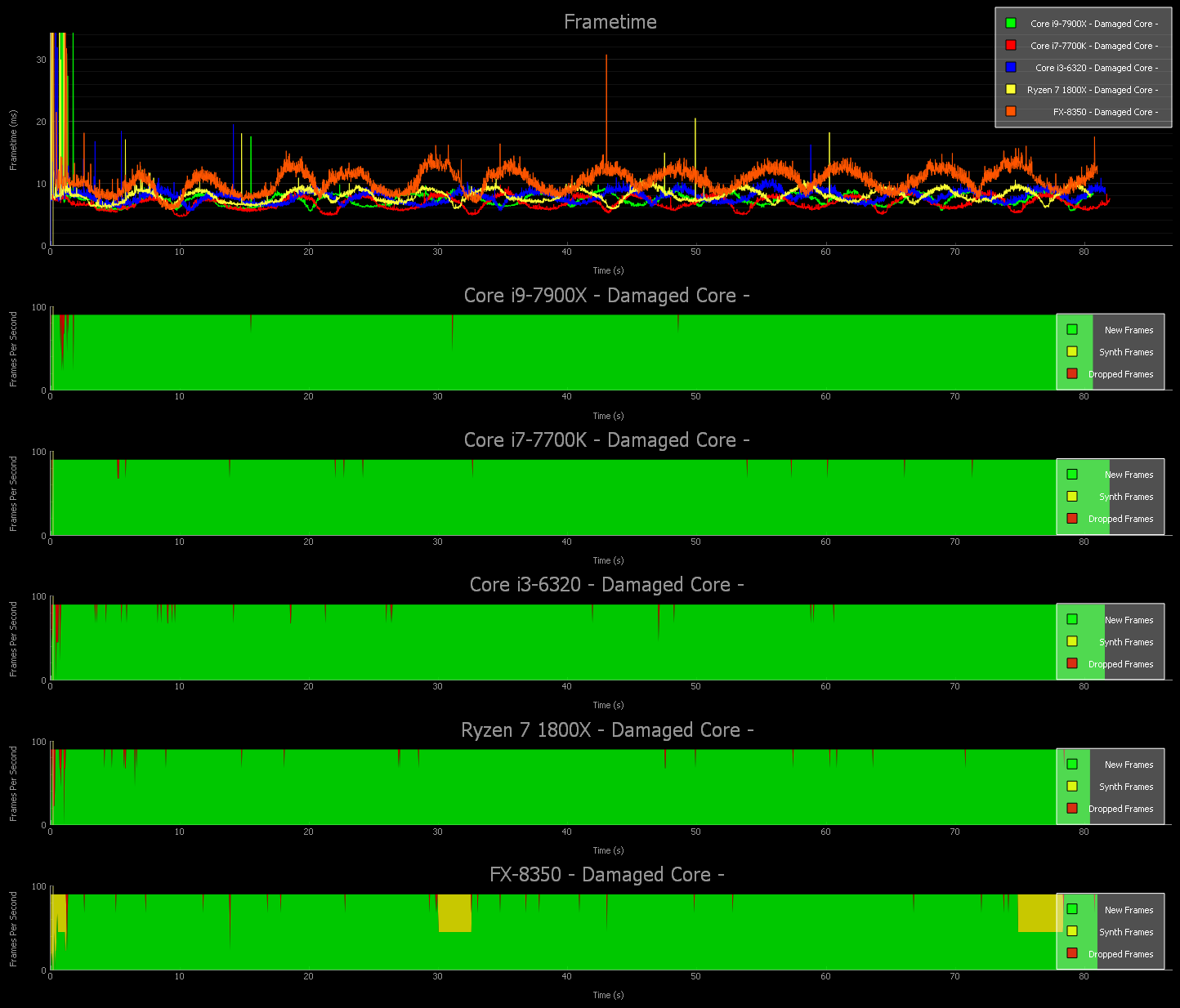Select the 'Synth Frames' label in the Ryzen 7 1800X legend
This screenshot has width=1180, height=1008.
click(x=1126, y=787)
